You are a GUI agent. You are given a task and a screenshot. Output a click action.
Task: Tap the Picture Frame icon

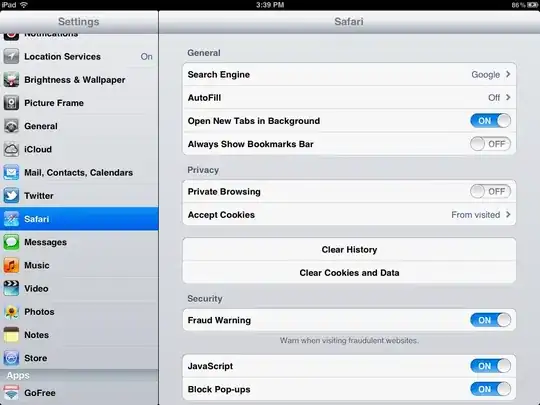click(x=11, y=103)
